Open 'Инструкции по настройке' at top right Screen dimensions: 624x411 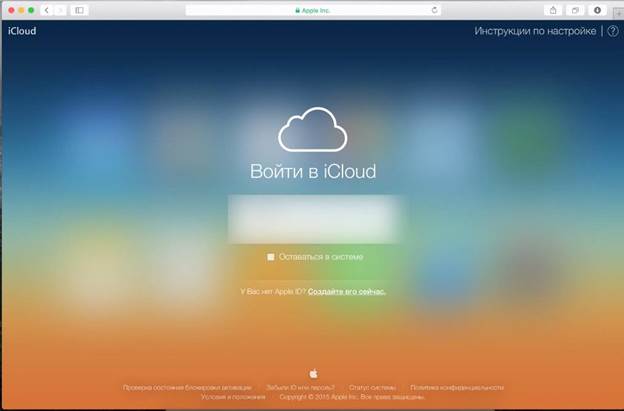tap(535, 31)
